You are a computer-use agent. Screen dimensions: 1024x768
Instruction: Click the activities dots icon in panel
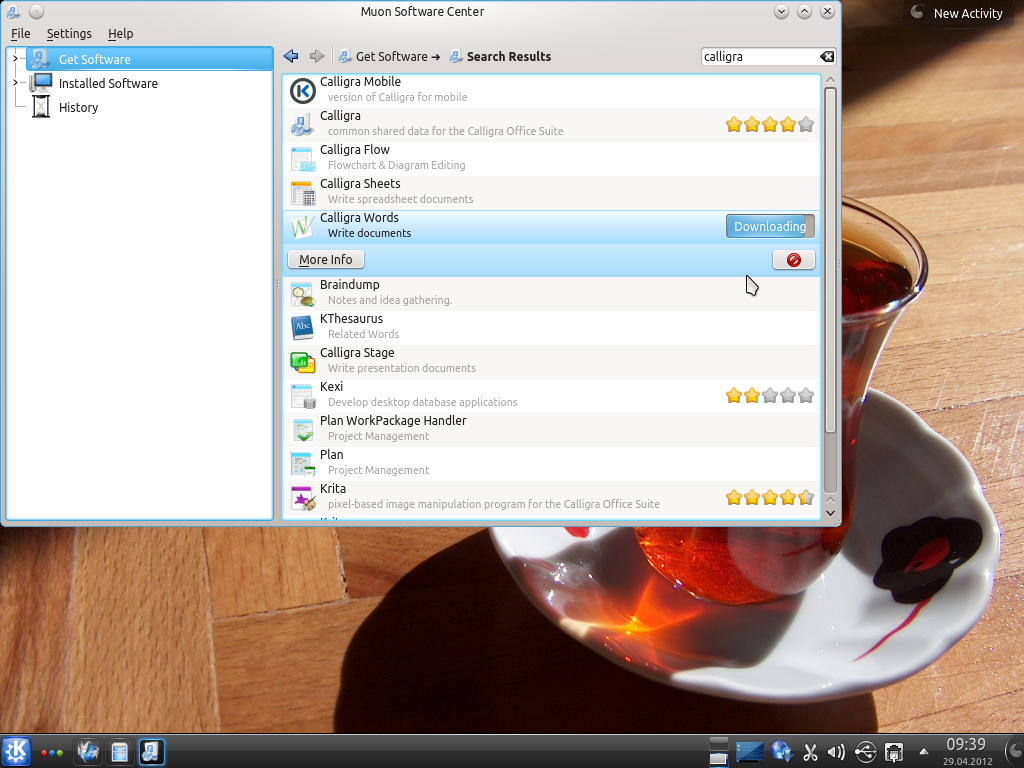point(52,753)
